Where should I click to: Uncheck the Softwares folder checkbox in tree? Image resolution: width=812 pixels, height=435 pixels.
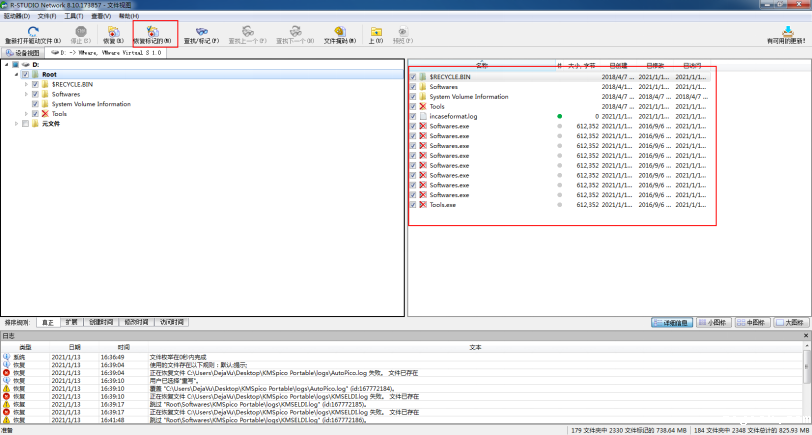(x=36, y=94)
